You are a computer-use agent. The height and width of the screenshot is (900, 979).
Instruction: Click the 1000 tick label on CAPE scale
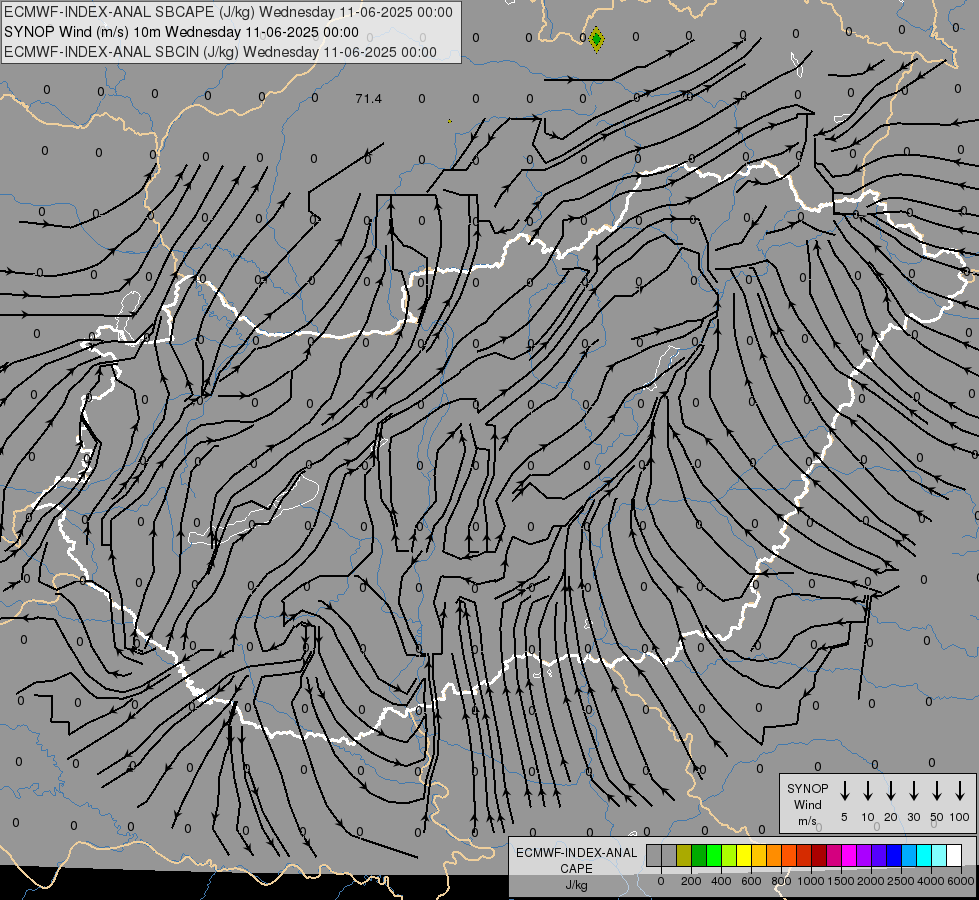click(810, 881)
